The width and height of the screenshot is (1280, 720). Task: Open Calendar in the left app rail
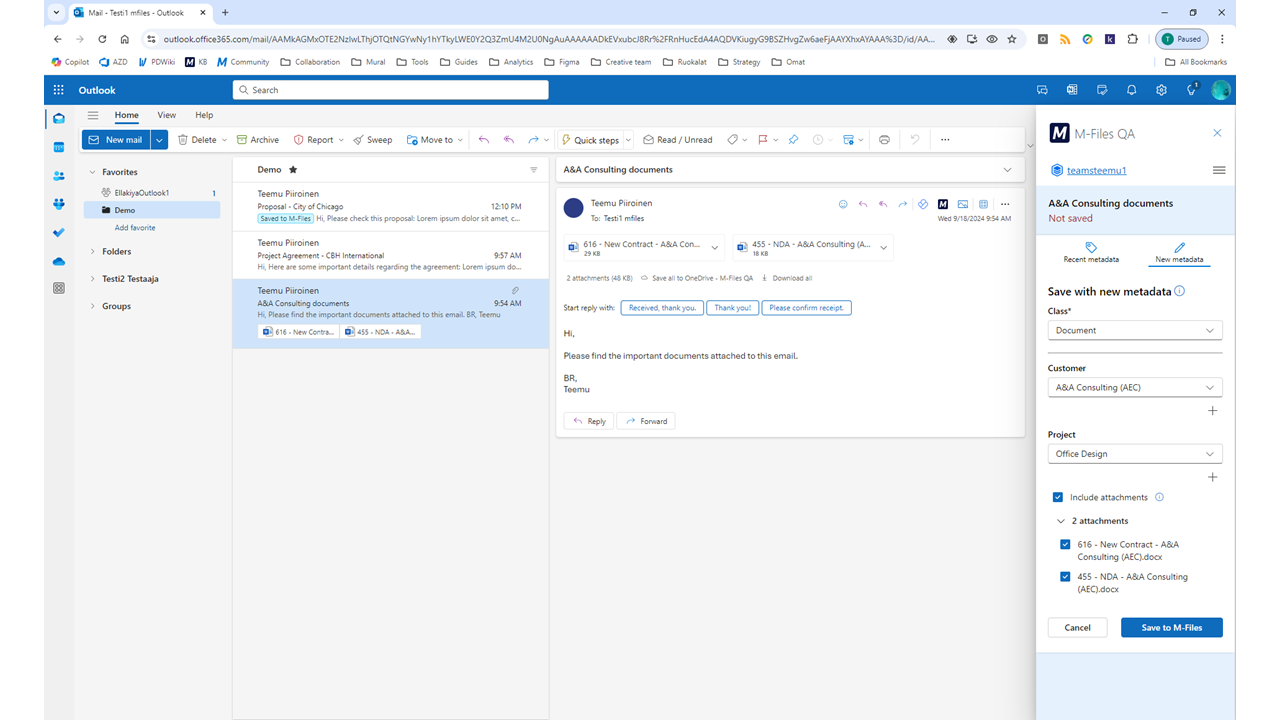pyautogui.click(x=59, y=147)
